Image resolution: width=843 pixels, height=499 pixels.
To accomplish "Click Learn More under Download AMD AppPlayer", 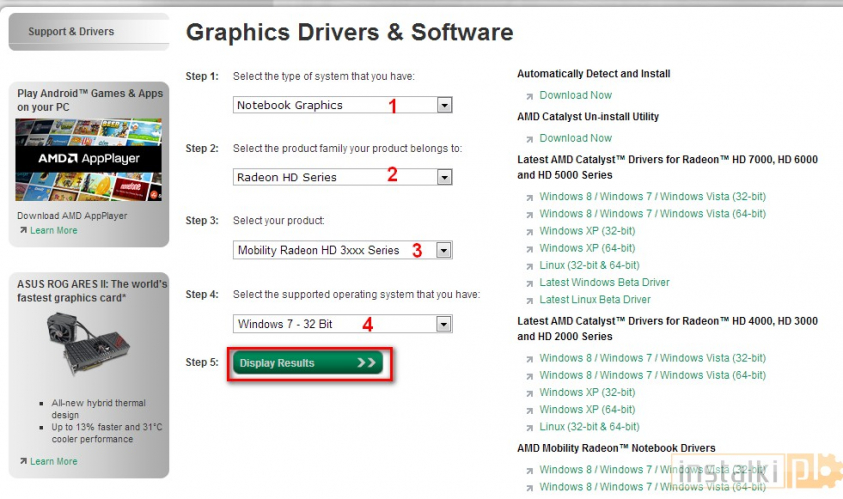I will [x=54, y=230].
